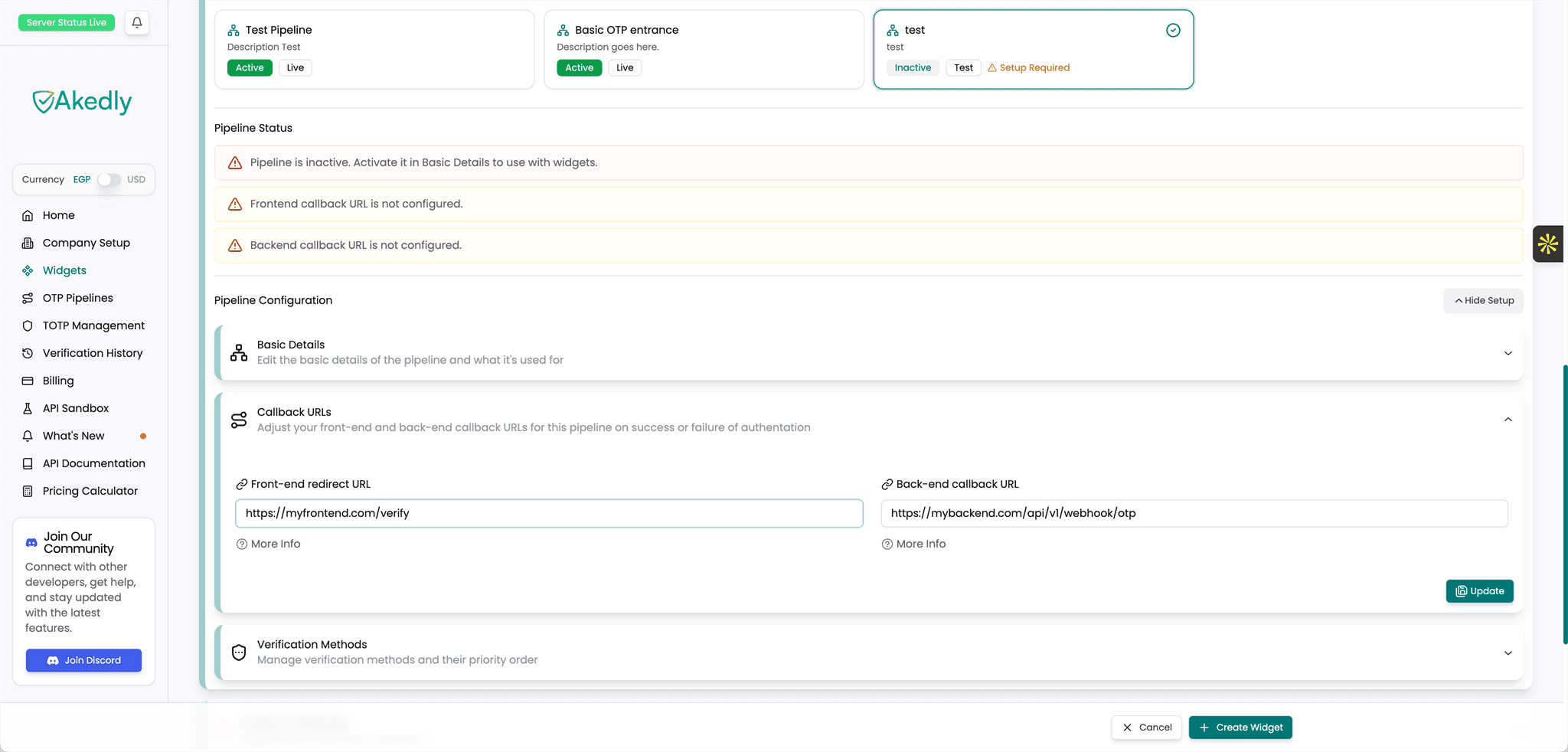Open Company Setup page

(x=86, y=243)
